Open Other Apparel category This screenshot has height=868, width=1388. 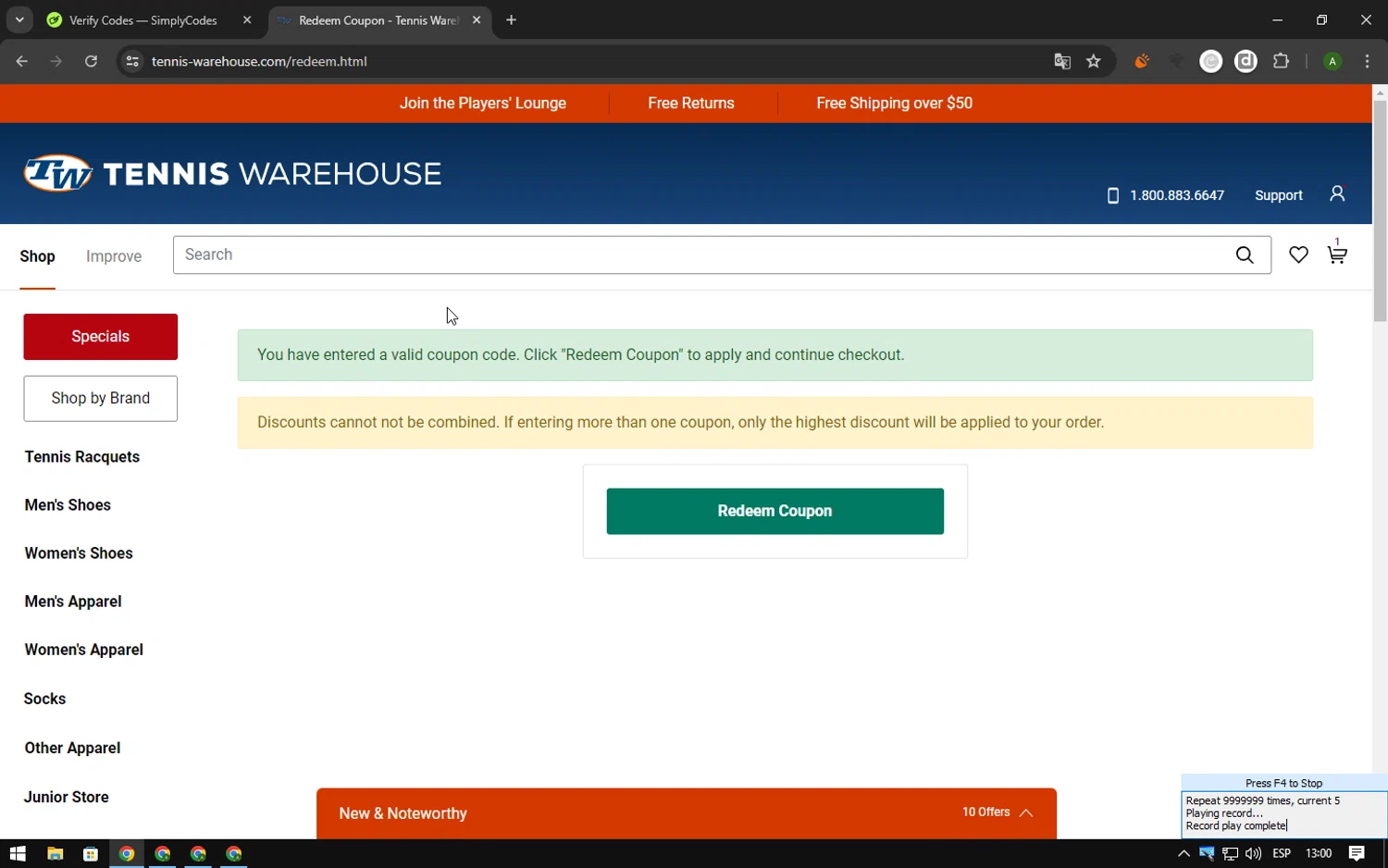(x=72, y=747)
